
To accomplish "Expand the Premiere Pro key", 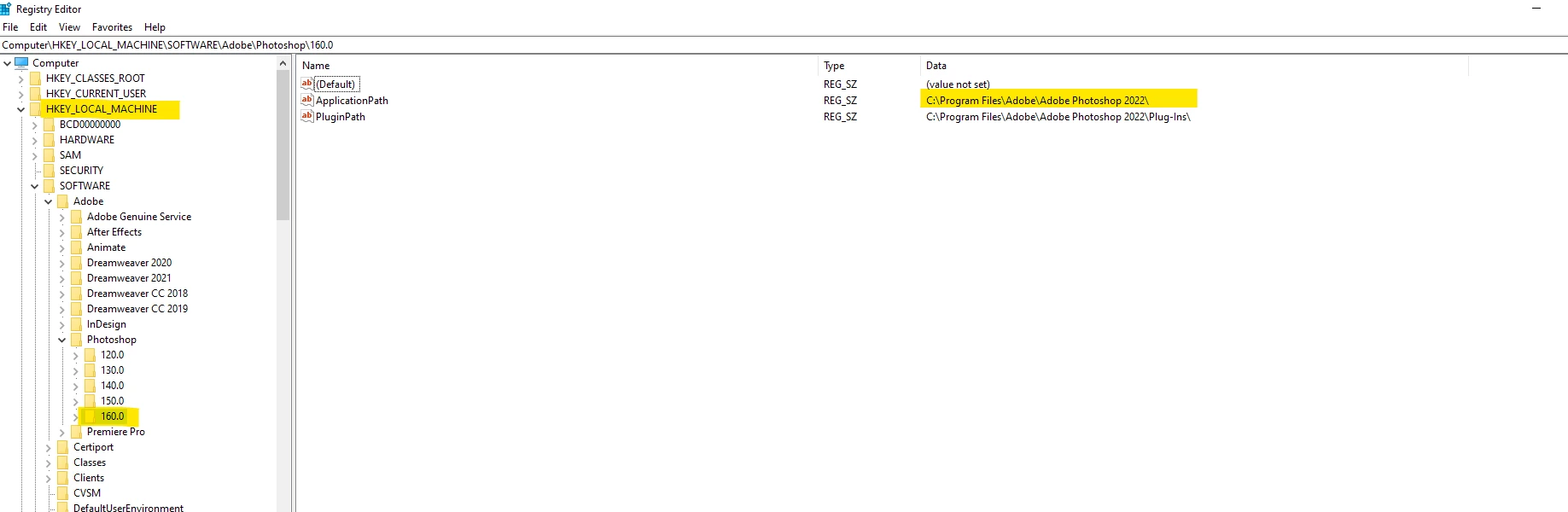I will tap(62, 432).
